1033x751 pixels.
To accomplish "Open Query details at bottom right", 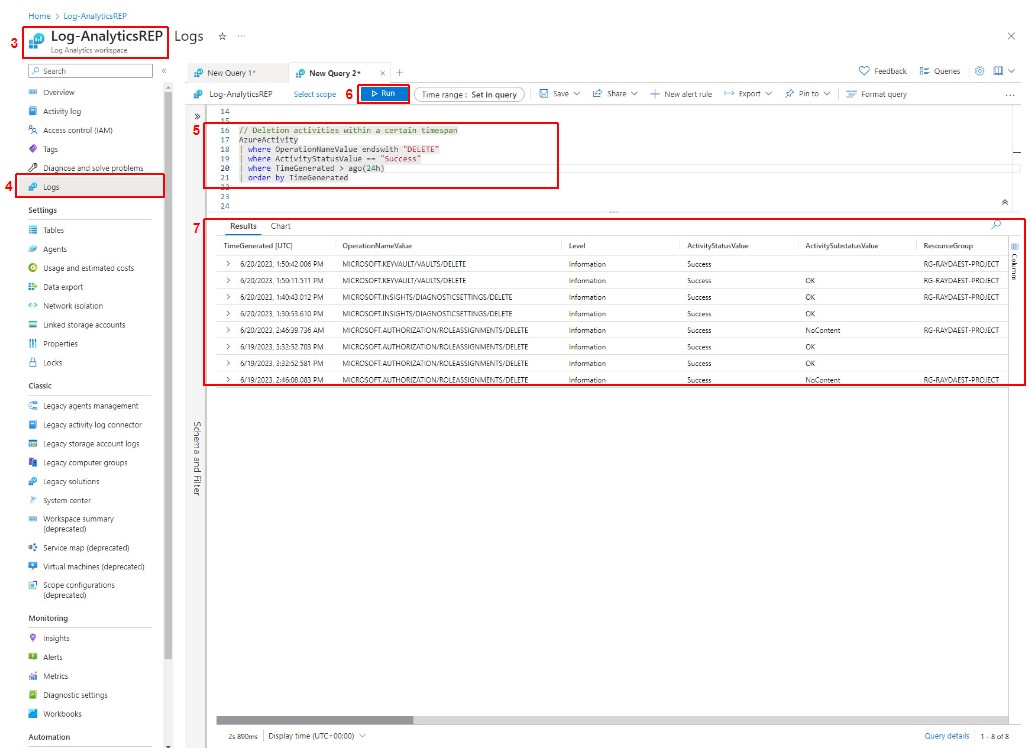I will point(946,733).
